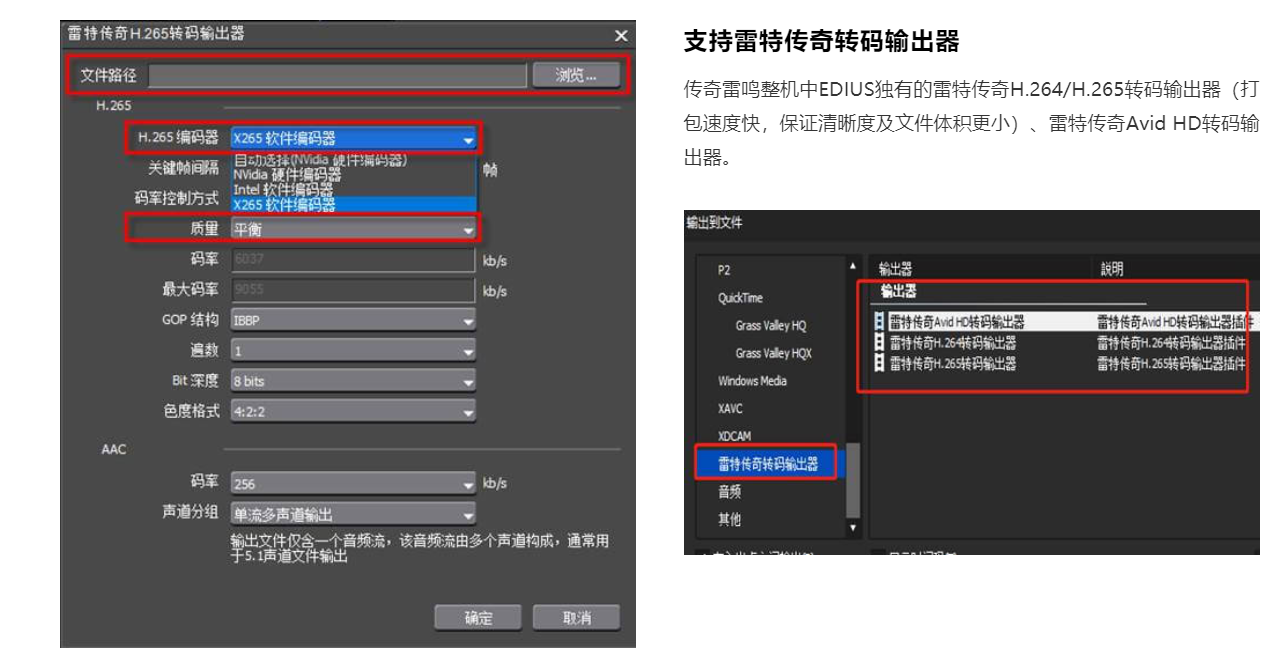Click the 确定 button

(x=478, y=618)
